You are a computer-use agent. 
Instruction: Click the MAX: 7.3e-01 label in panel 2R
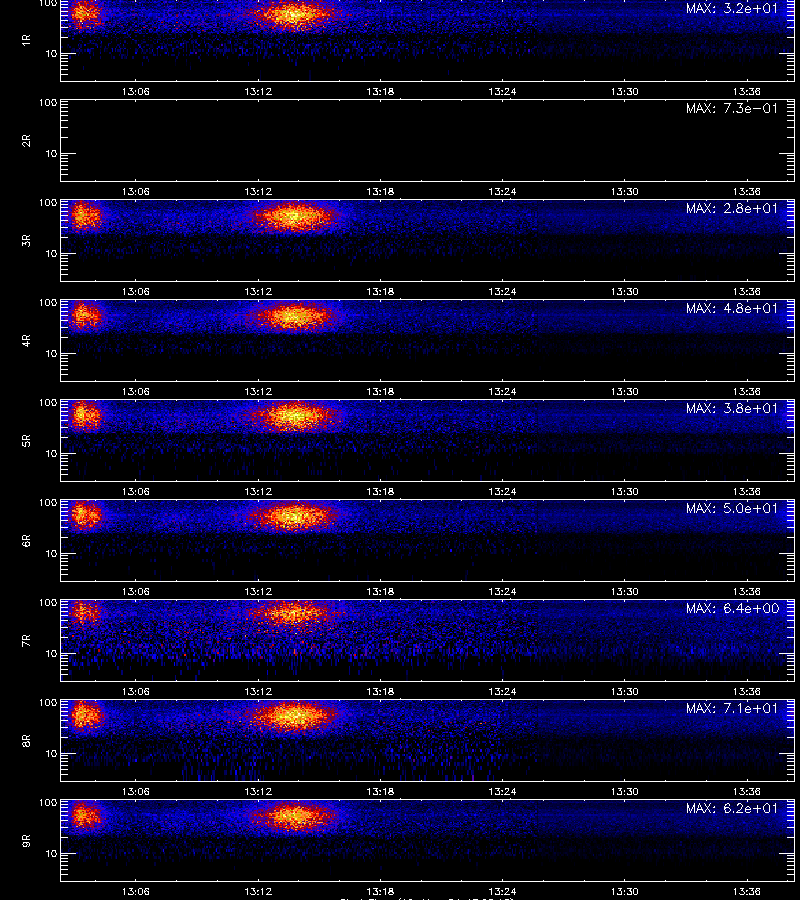tap(732, 108)
